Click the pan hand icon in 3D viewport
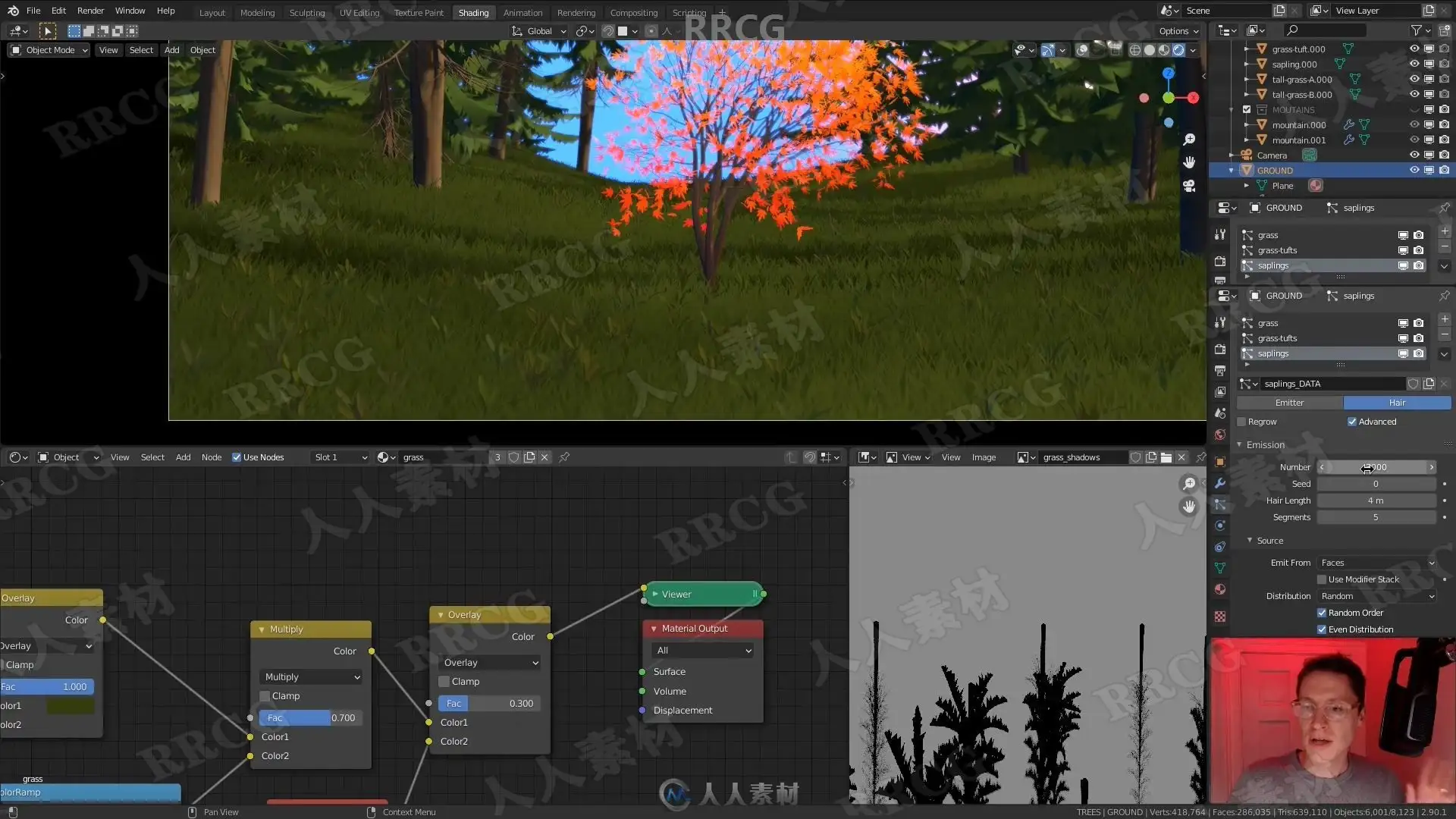Image resolution: width=1456 pixels, height=819 pixels. 1189,162
